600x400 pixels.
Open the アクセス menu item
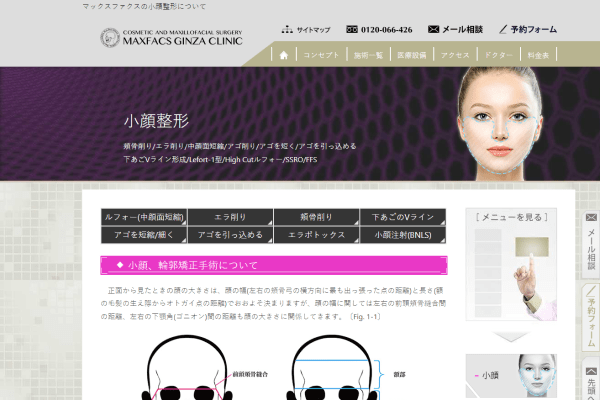(x=455, y=55)
